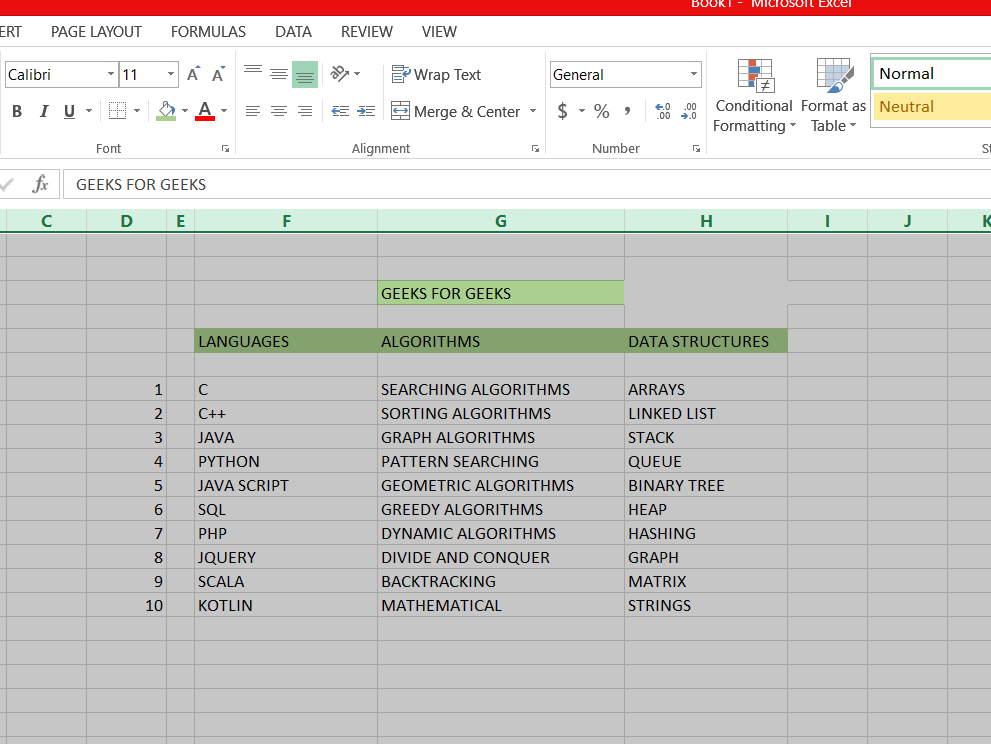Open the PAGE LAYOUT tab
Image resolution: width=991 pixels, height=744 pixels.
pyautogui.click(x=96, y=32)
